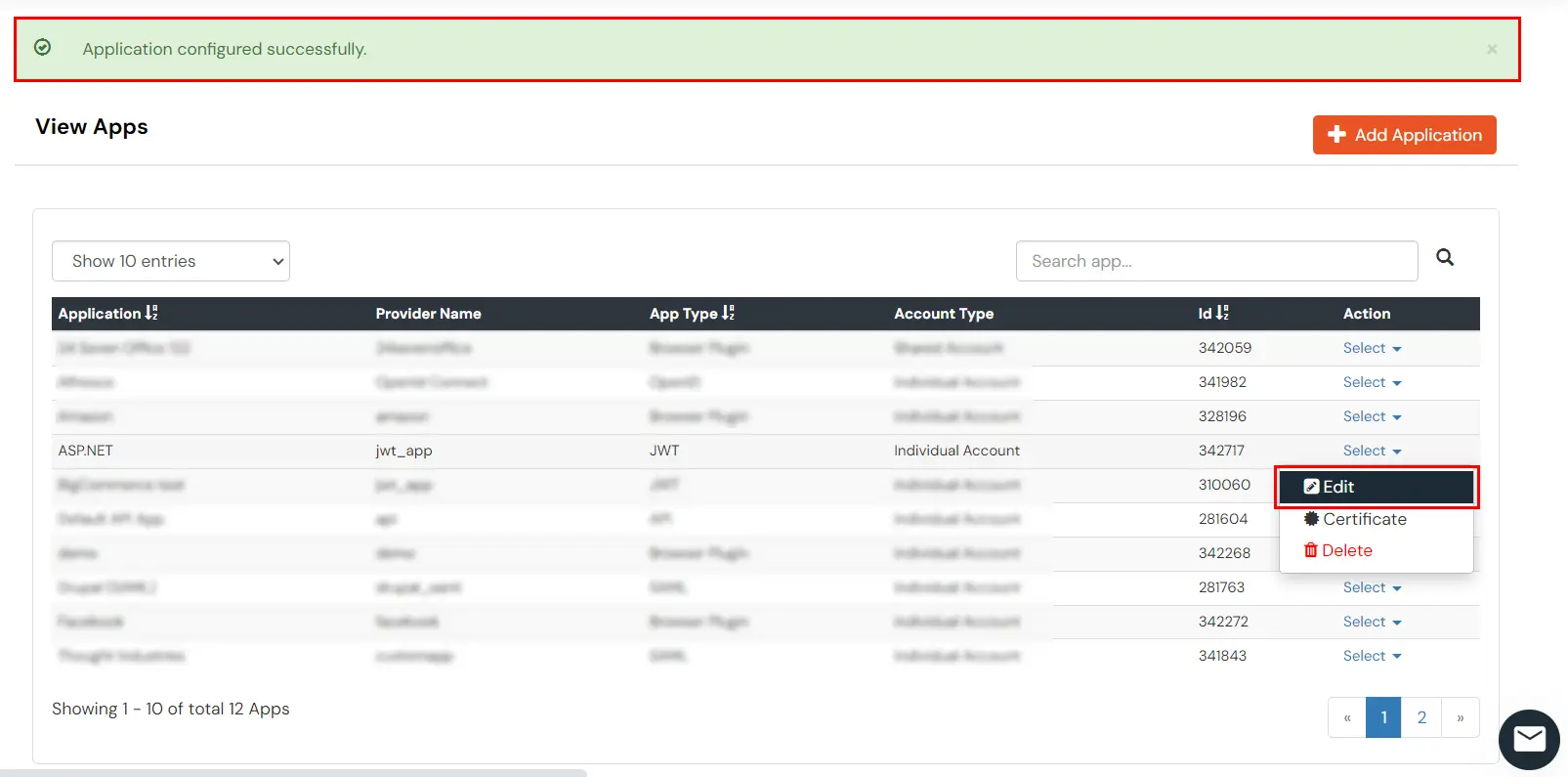Viewport: 1568px width, 777px height.
Task: Focus the Search app input field
Action: (x=1216, y=261)
